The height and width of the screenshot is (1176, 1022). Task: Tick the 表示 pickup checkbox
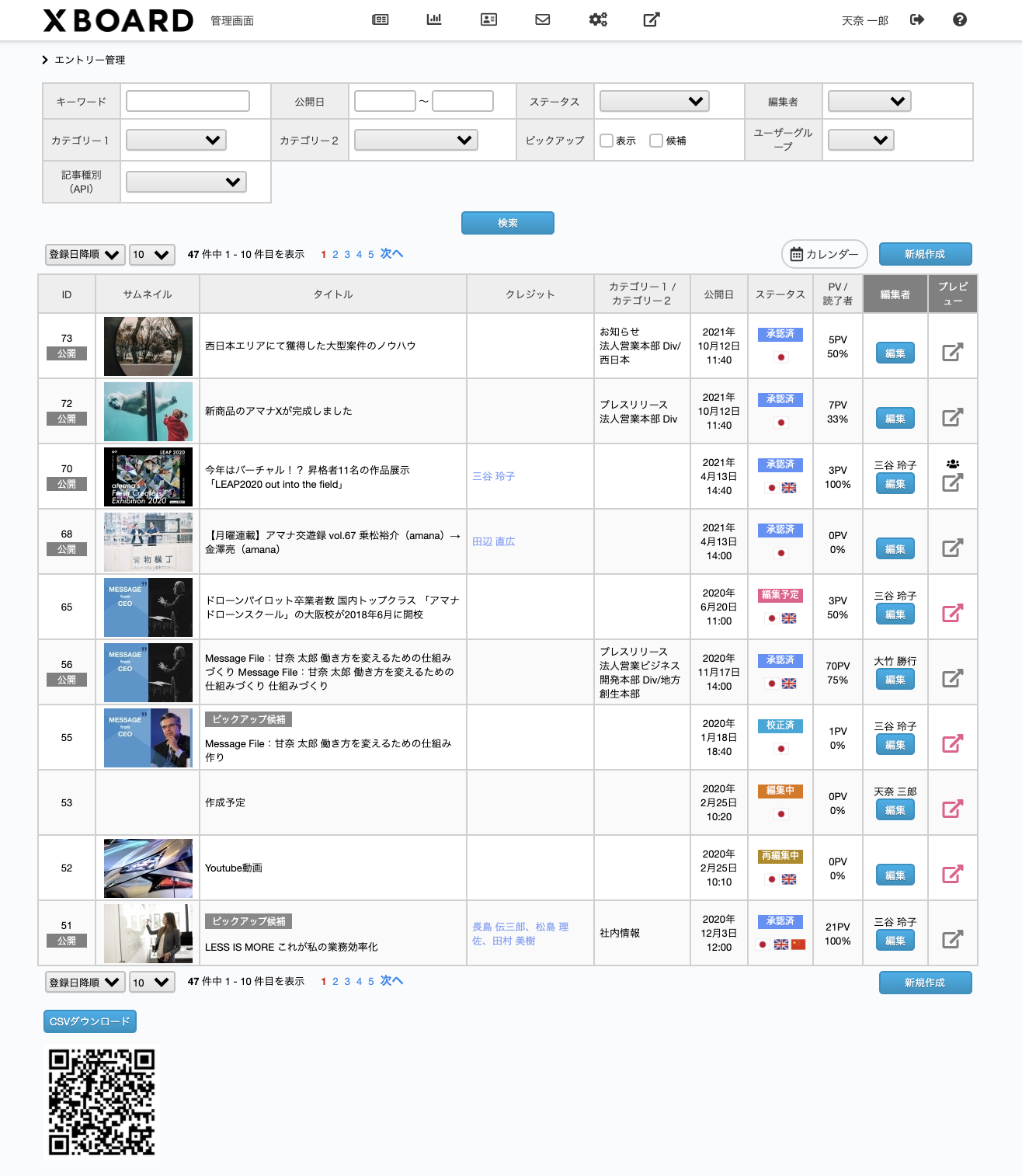(607, 141)
